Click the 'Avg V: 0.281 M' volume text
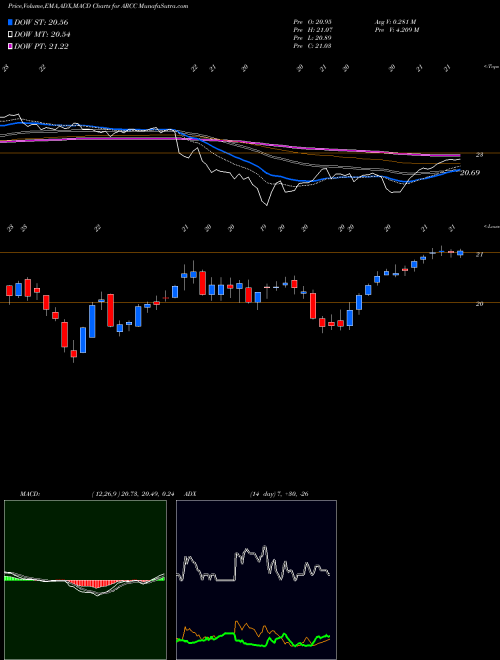Image resolution: width=500 pixels, height=660 pixels. coord(395,21)
